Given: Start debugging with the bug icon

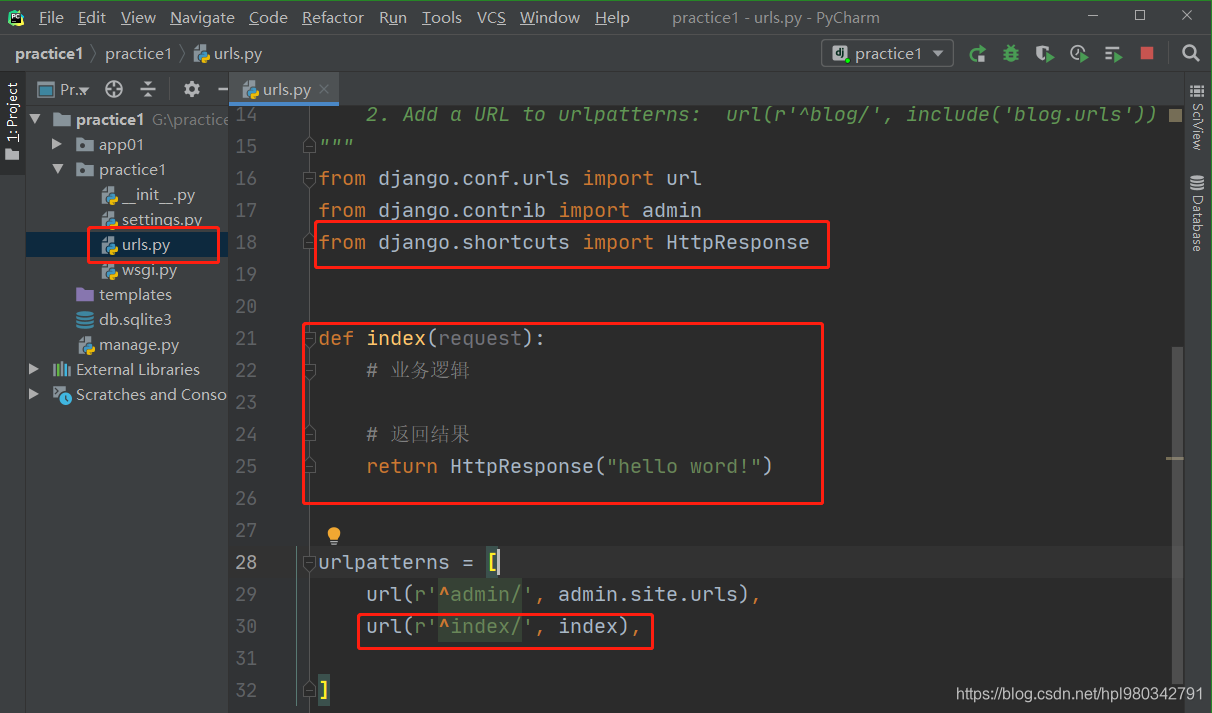Looking at the screenshot, I should [x=1011, y=54].
